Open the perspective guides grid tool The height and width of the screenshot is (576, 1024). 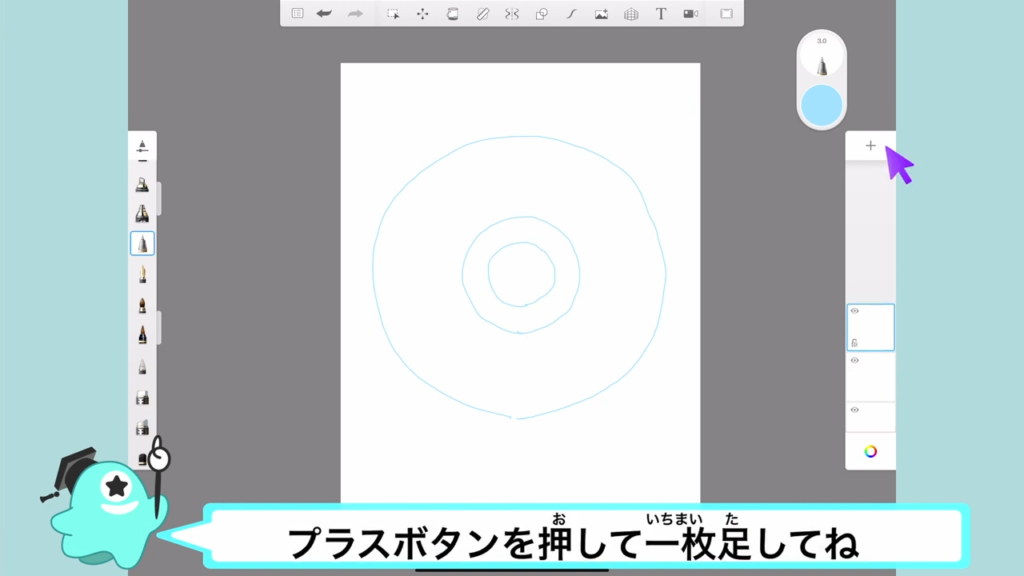(631, 13)
